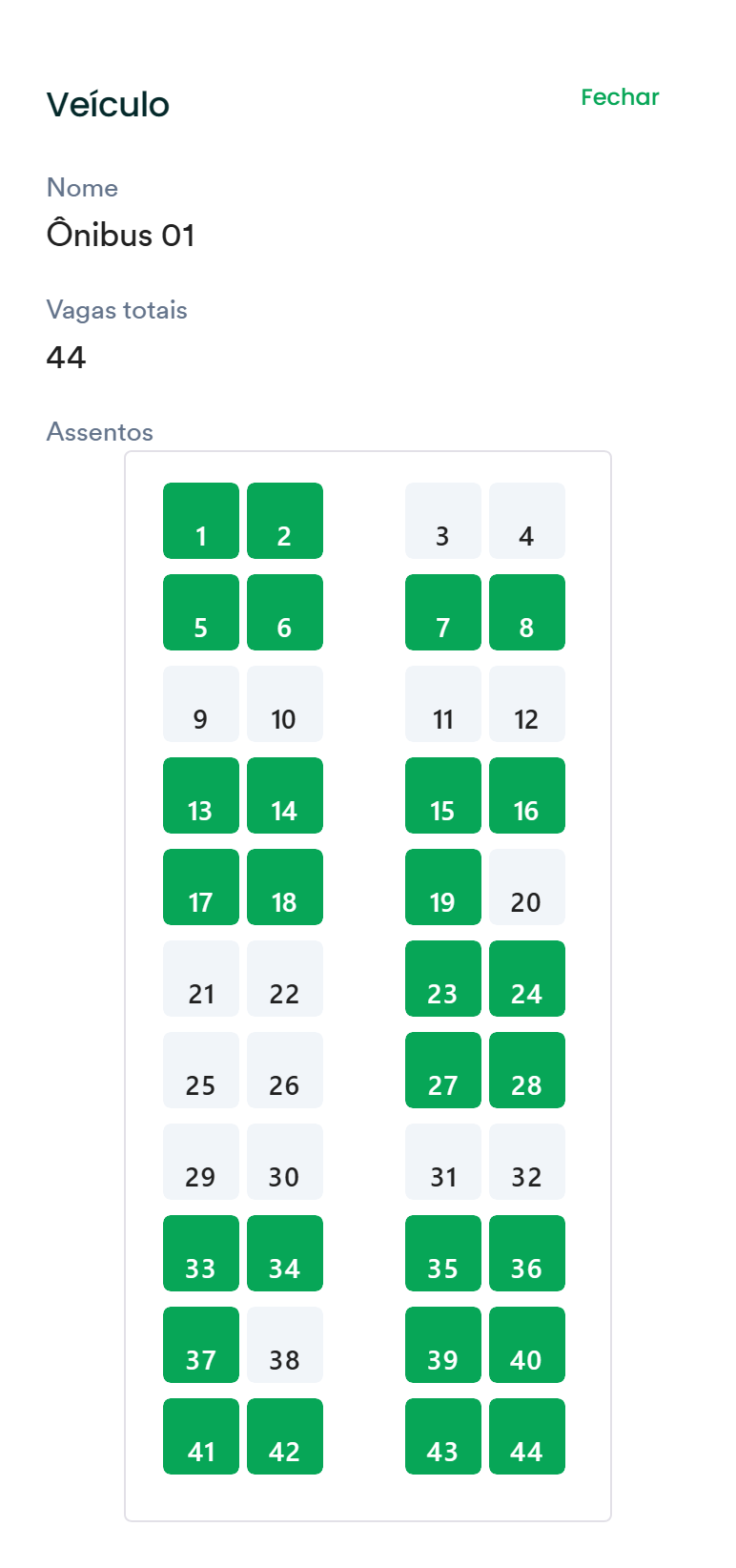The height and width of the screenshot is (1568, 736).
Task: Select empty seat number 30
Action: click(285, 1162)
